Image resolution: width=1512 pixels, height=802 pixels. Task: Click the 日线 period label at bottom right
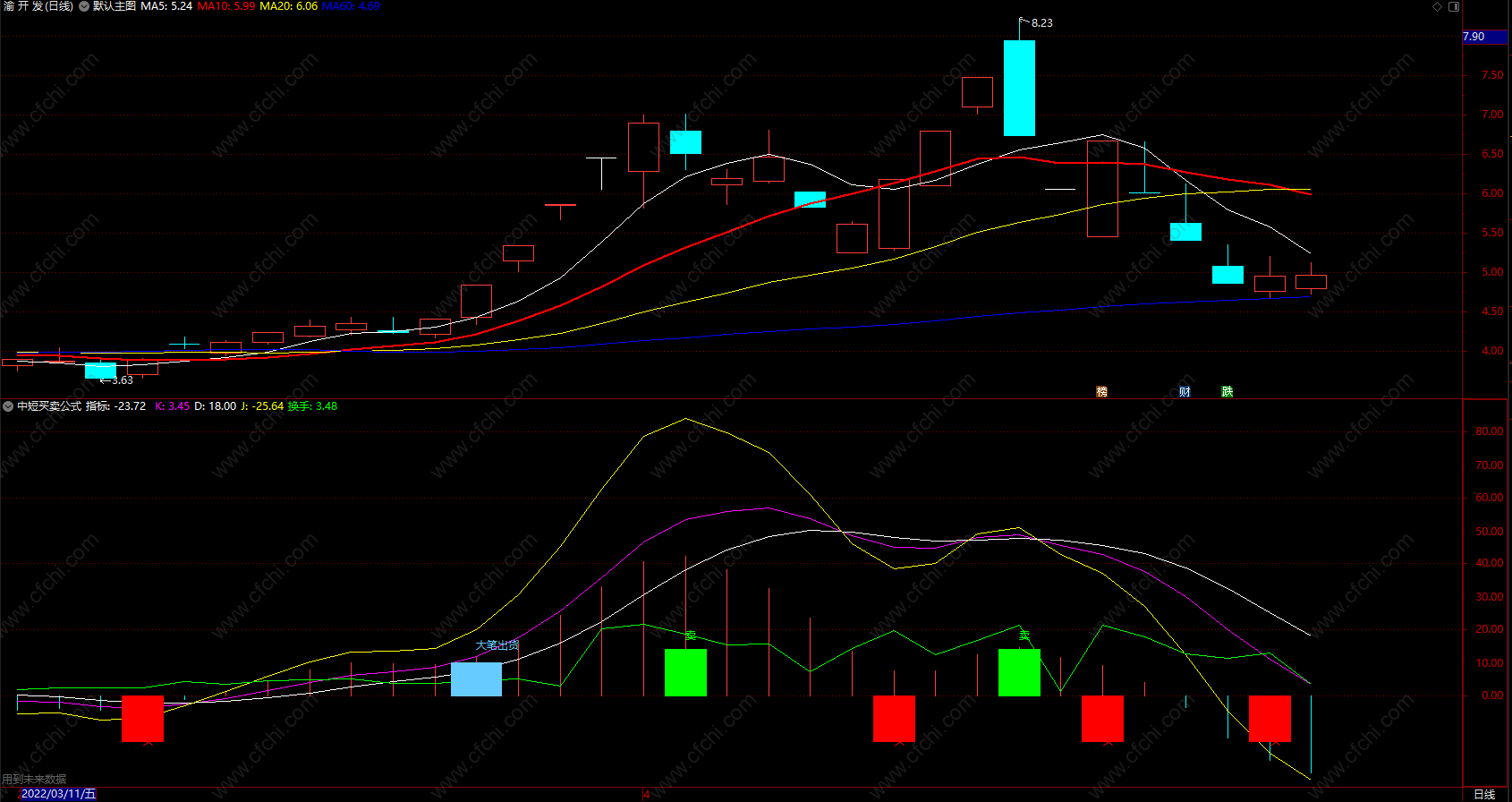click(1484, 794)
